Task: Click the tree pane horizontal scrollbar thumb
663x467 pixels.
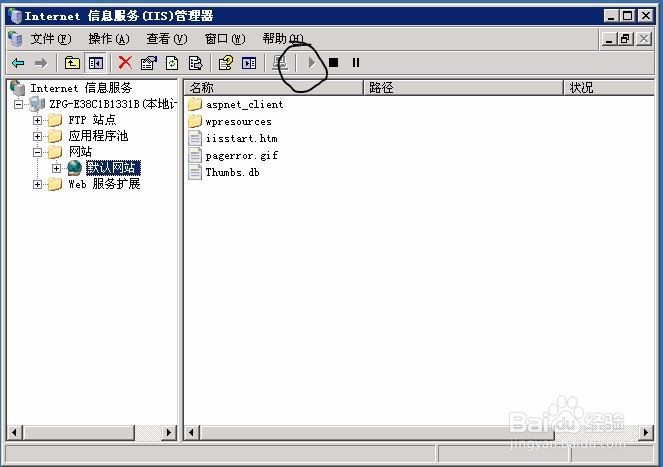Action: [x=79, y=432]
